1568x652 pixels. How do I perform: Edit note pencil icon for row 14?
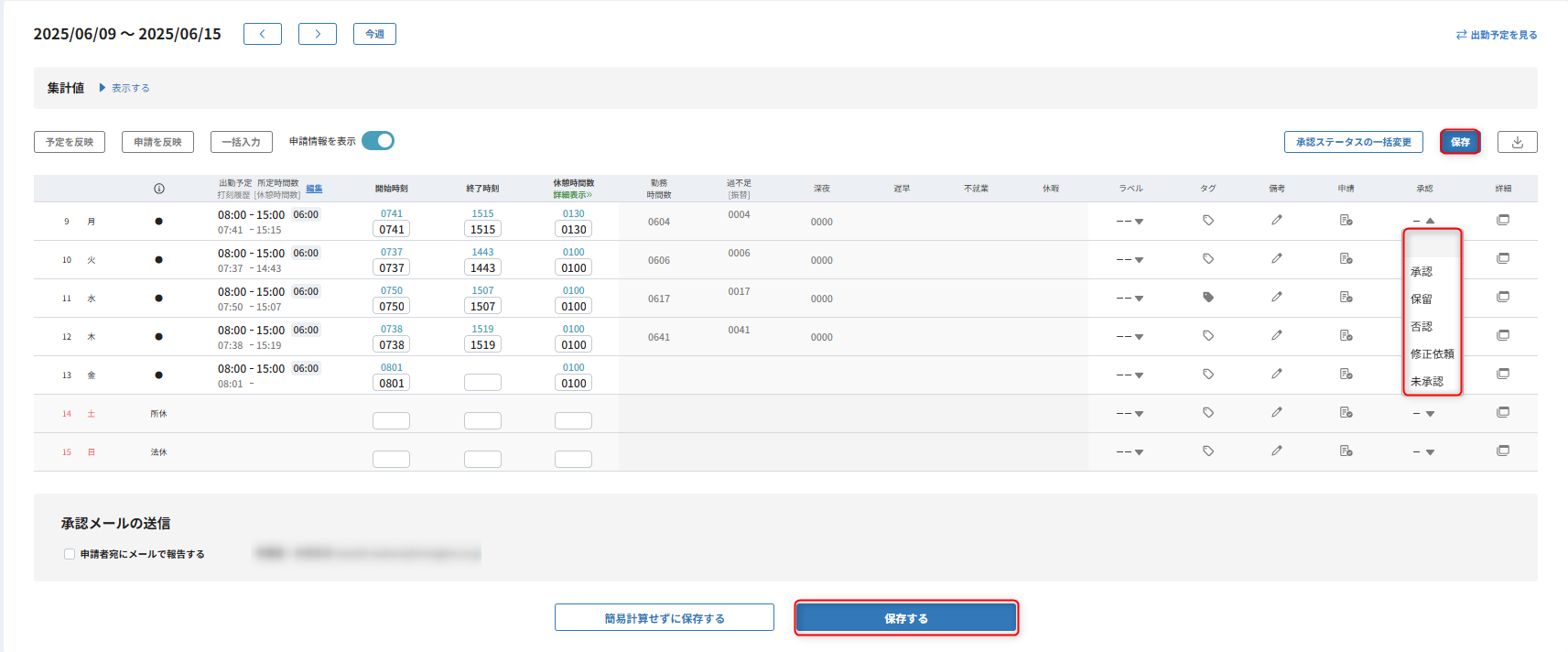pyautogui.click(x=1277, y=412)
